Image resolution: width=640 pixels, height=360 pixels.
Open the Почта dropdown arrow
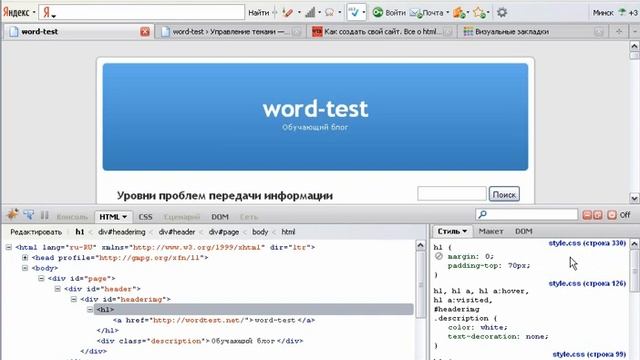point(447,13)
